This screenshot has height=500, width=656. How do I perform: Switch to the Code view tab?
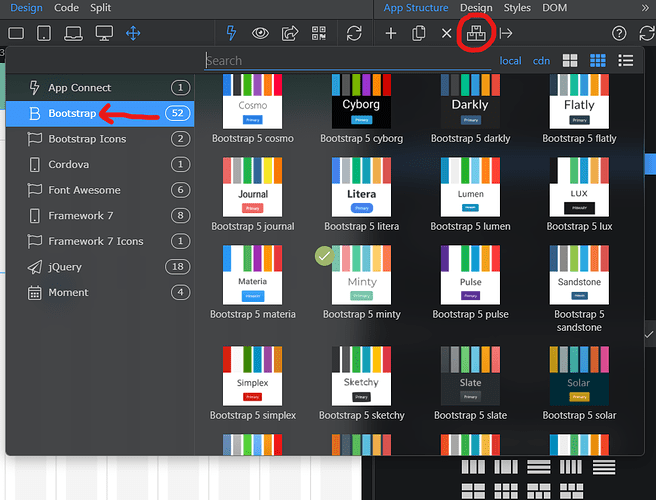point(66,8)
